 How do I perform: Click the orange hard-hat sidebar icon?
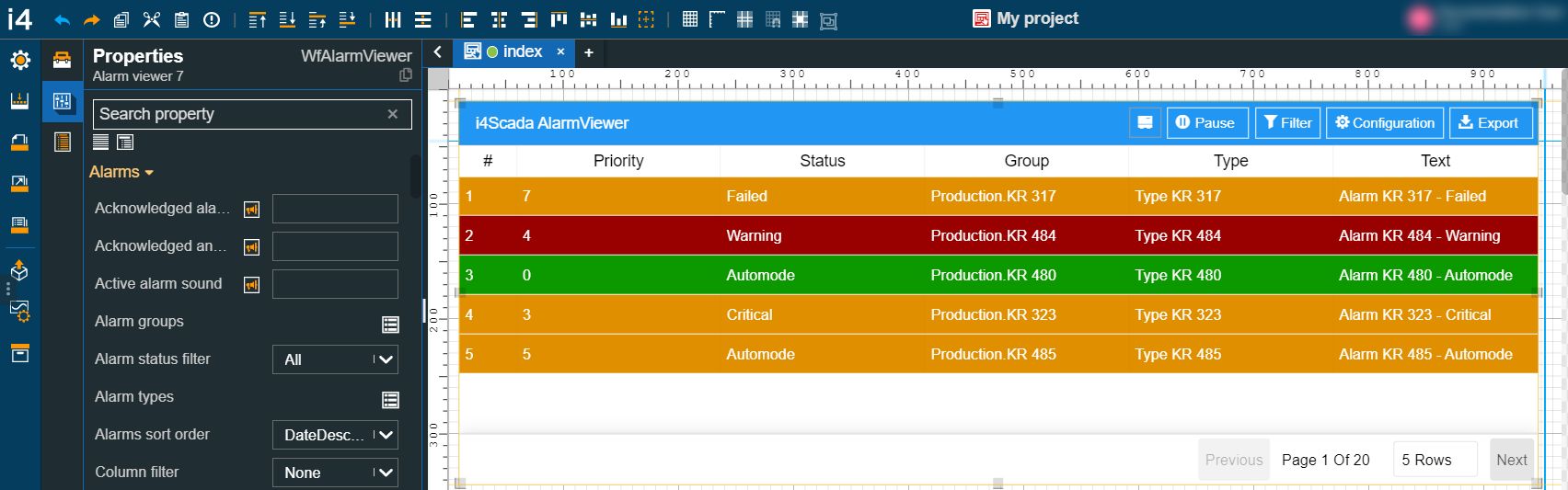tap(19, 142)
